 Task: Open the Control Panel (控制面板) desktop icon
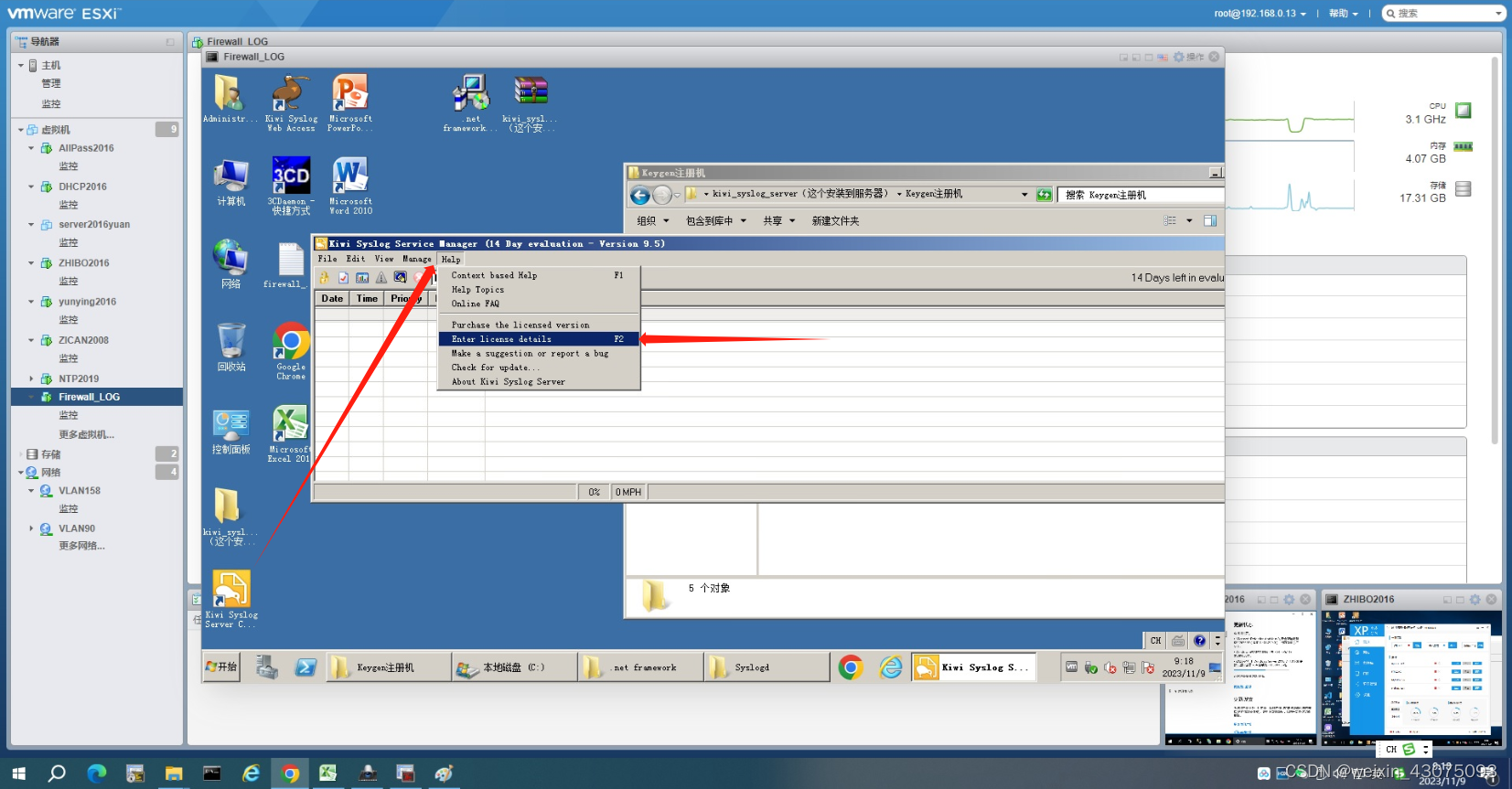(231, 432)
